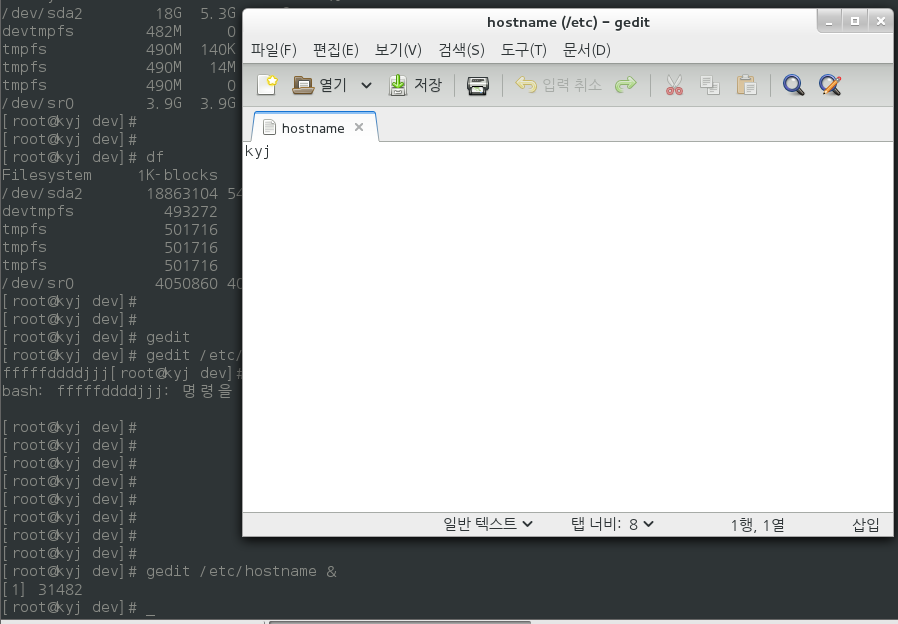The height and width of the screenshot is (624, 898).
Task: Click the copy icon in the toolbar
Action: point(710,85)
